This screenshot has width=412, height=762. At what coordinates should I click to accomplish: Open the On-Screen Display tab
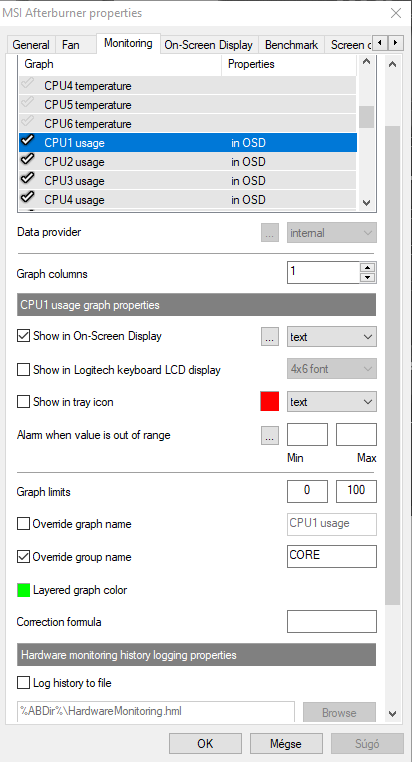point(208,45)
